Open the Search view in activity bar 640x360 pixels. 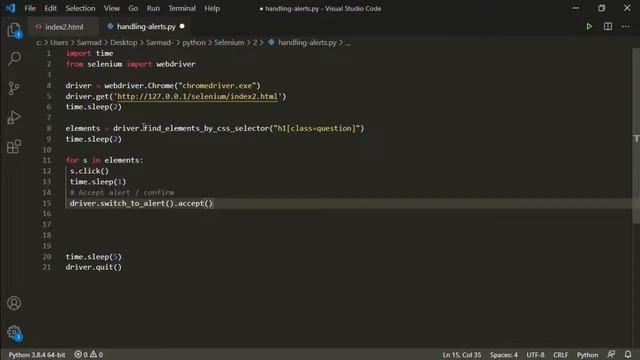14,58
